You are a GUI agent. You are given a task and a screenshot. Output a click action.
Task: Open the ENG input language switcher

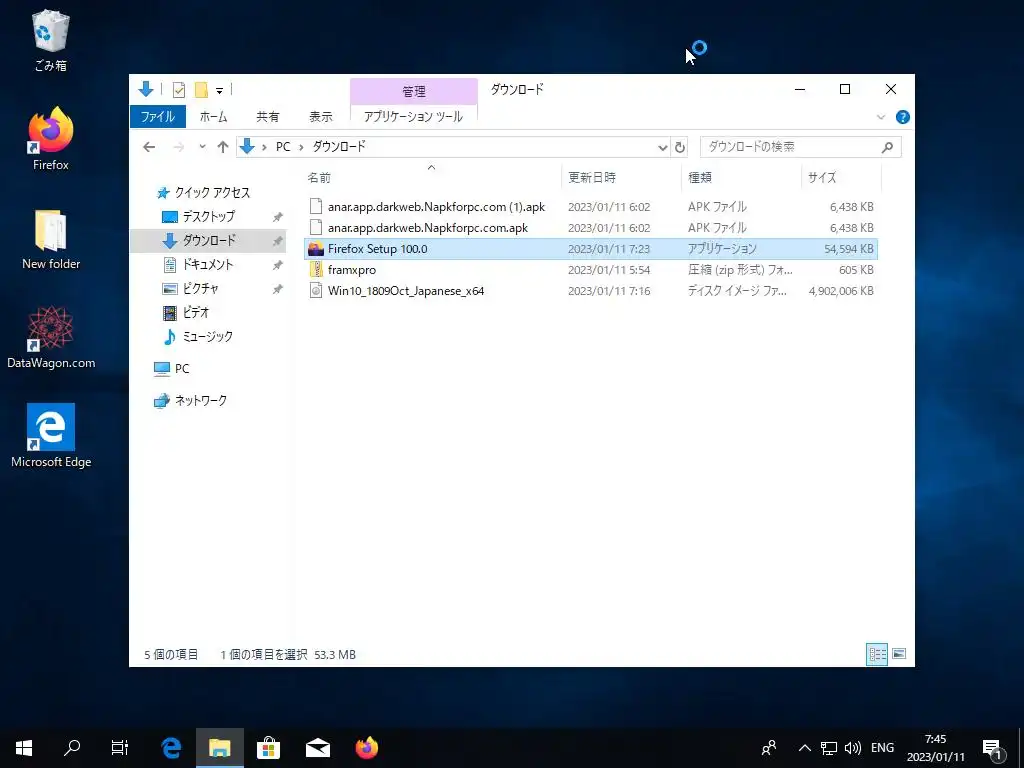(882, 748)
